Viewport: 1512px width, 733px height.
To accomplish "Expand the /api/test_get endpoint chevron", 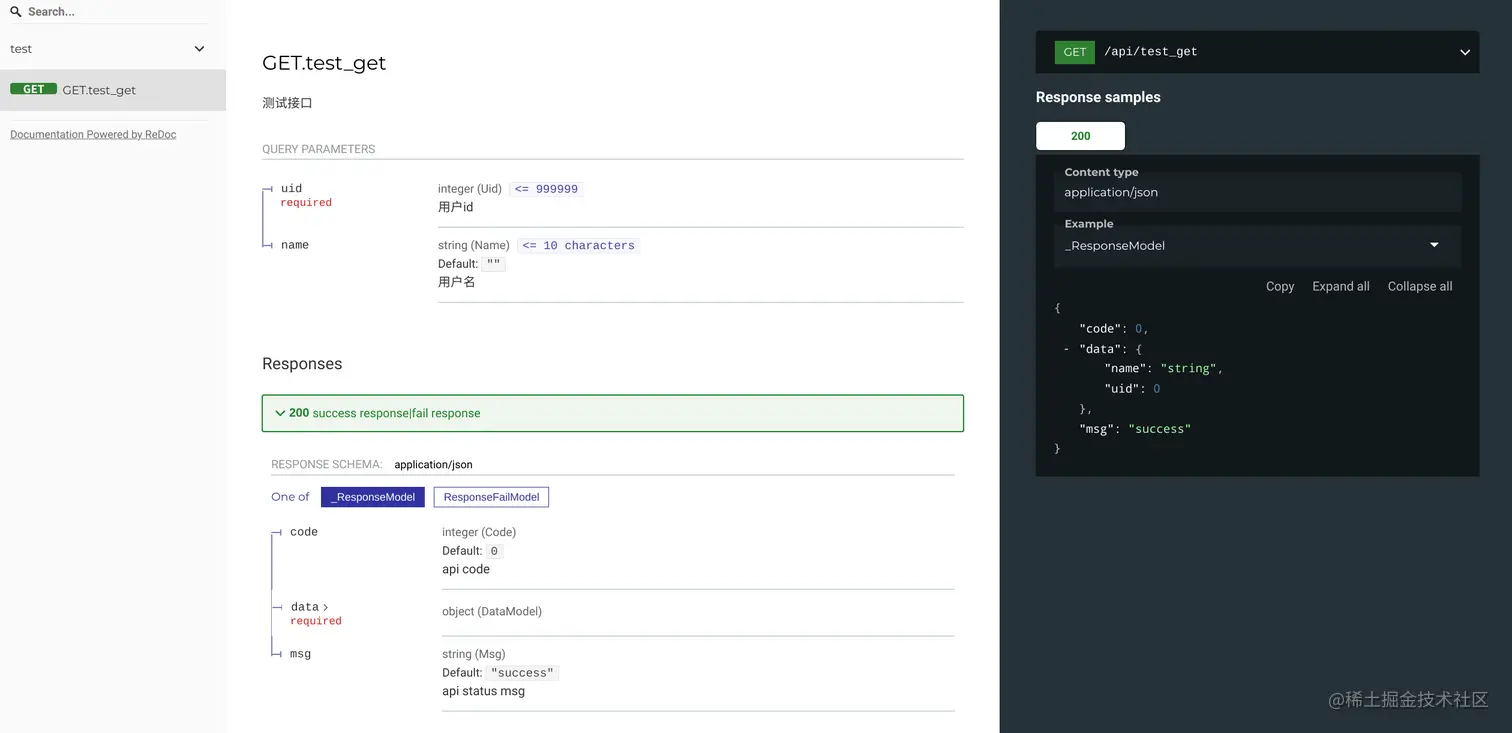I will click(1465, 52).
